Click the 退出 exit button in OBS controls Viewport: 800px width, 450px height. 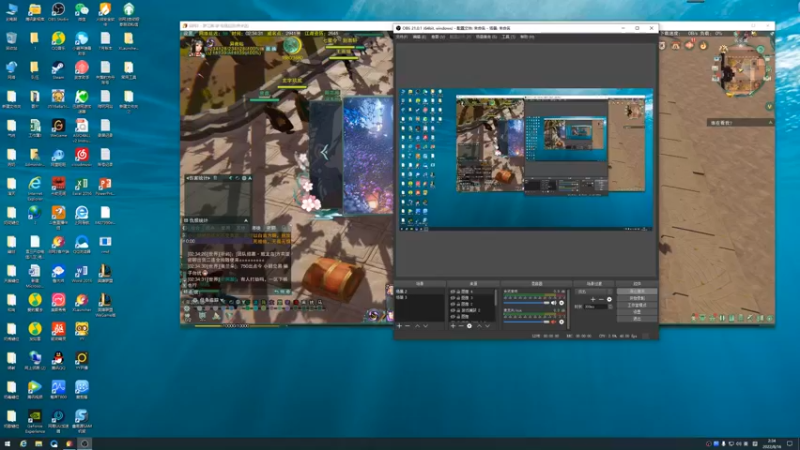click(637, 319)
